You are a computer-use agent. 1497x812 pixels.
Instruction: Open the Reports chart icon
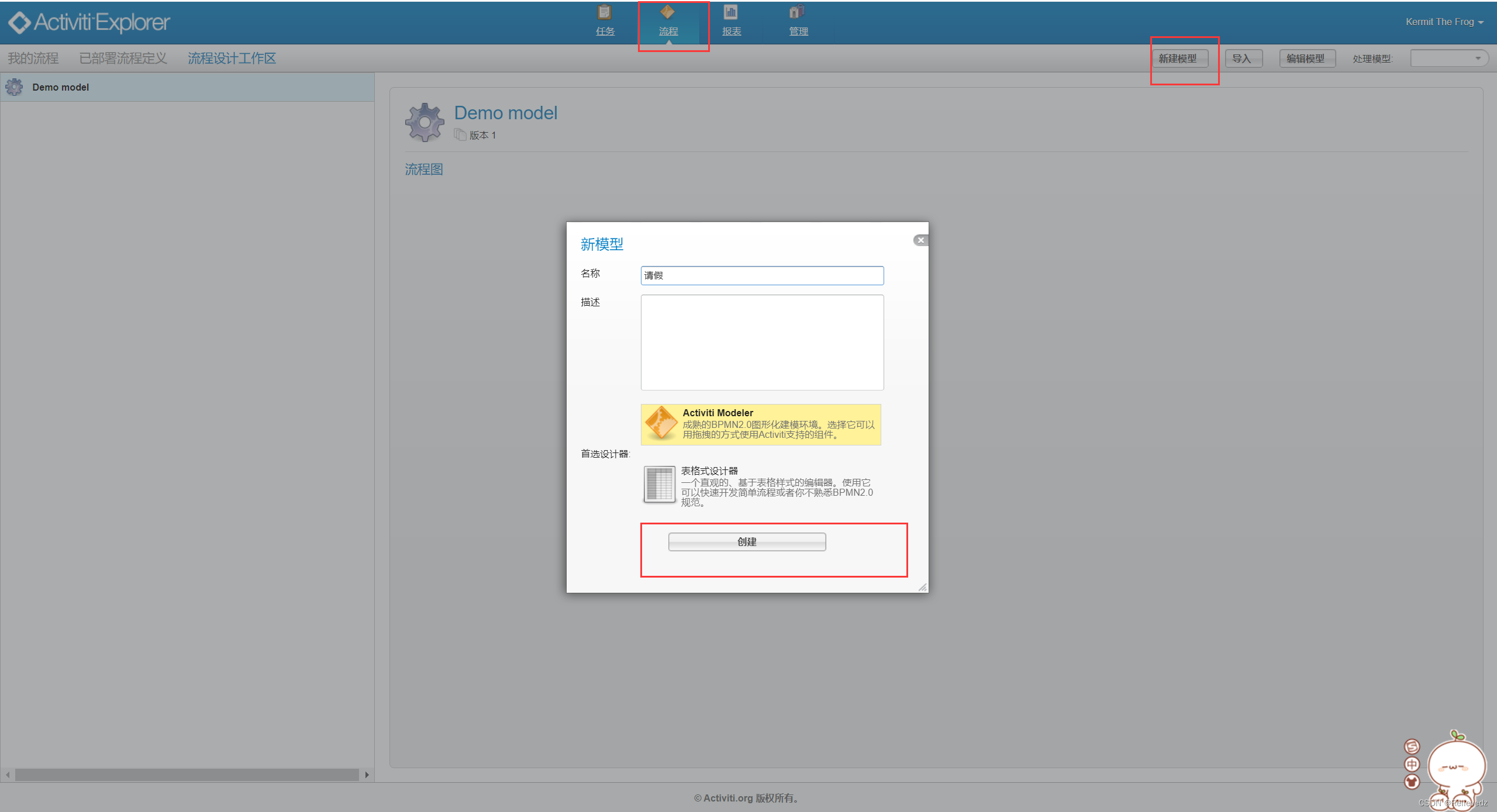[730, 13]
